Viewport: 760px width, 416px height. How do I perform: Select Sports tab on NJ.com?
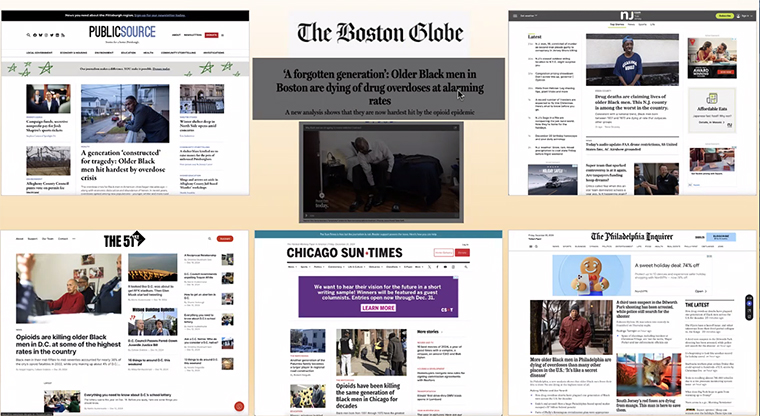pos(643,24)
